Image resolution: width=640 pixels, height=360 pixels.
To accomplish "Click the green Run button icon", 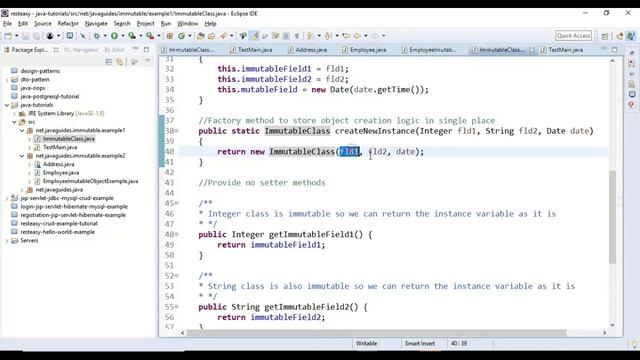I will coord(114,36).
